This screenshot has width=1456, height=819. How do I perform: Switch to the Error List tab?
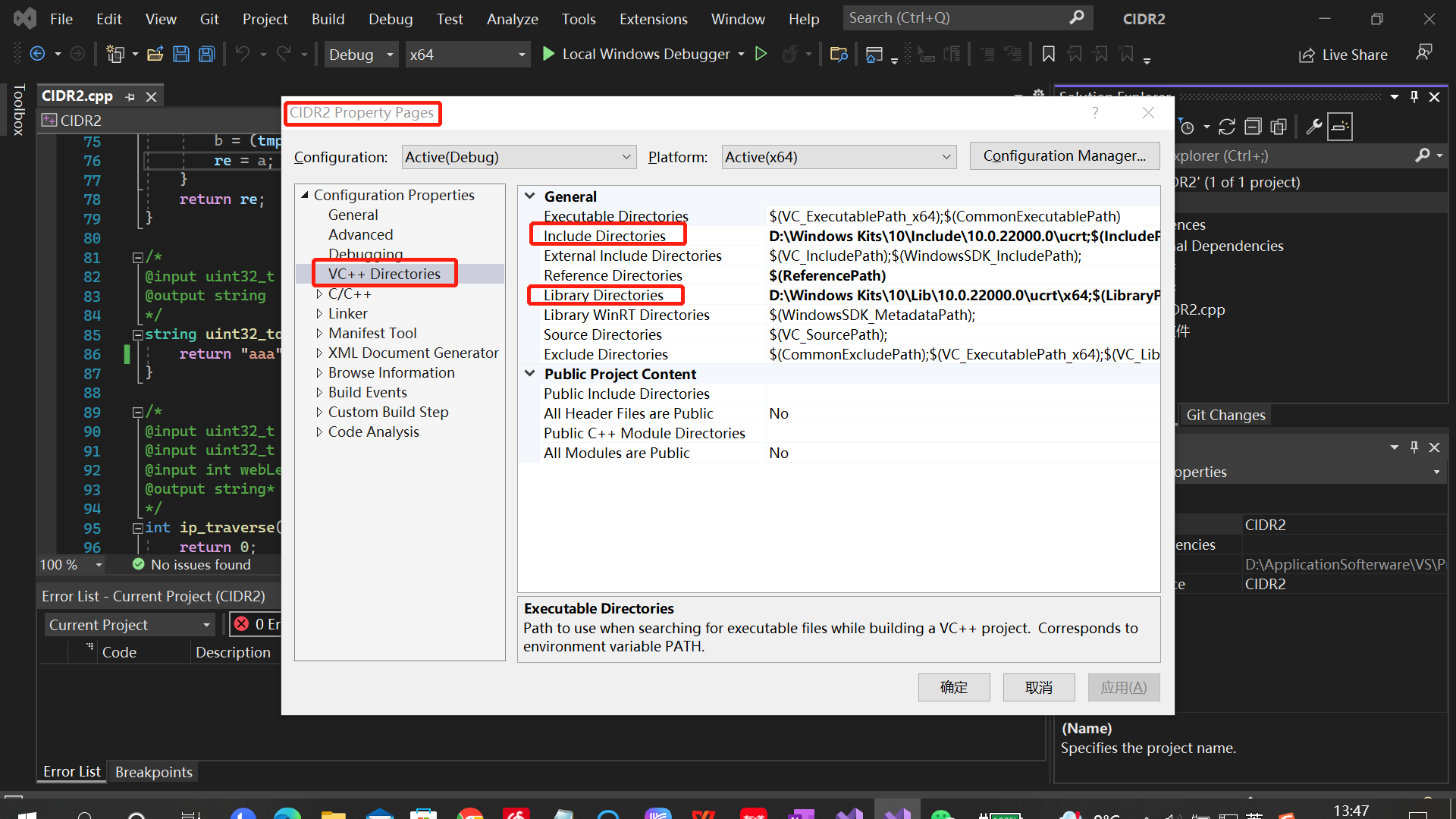point(71,771)
